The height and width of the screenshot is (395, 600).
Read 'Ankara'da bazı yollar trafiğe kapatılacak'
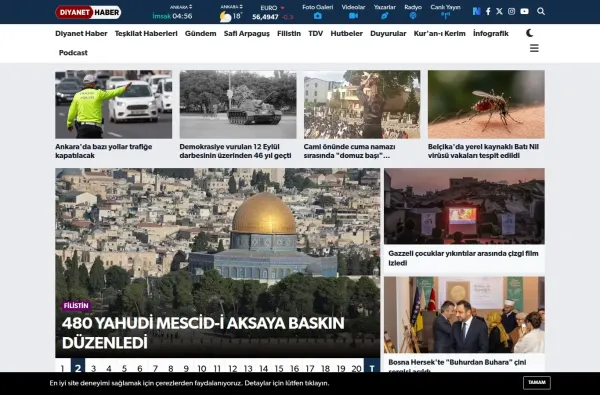tap(104, 151)
